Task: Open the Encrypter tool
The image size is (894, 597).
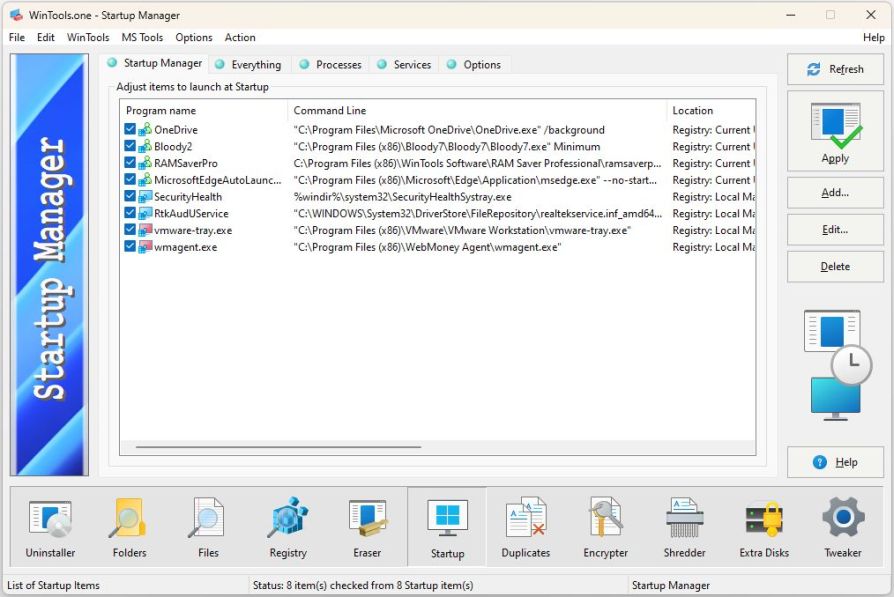Action: 606,527
